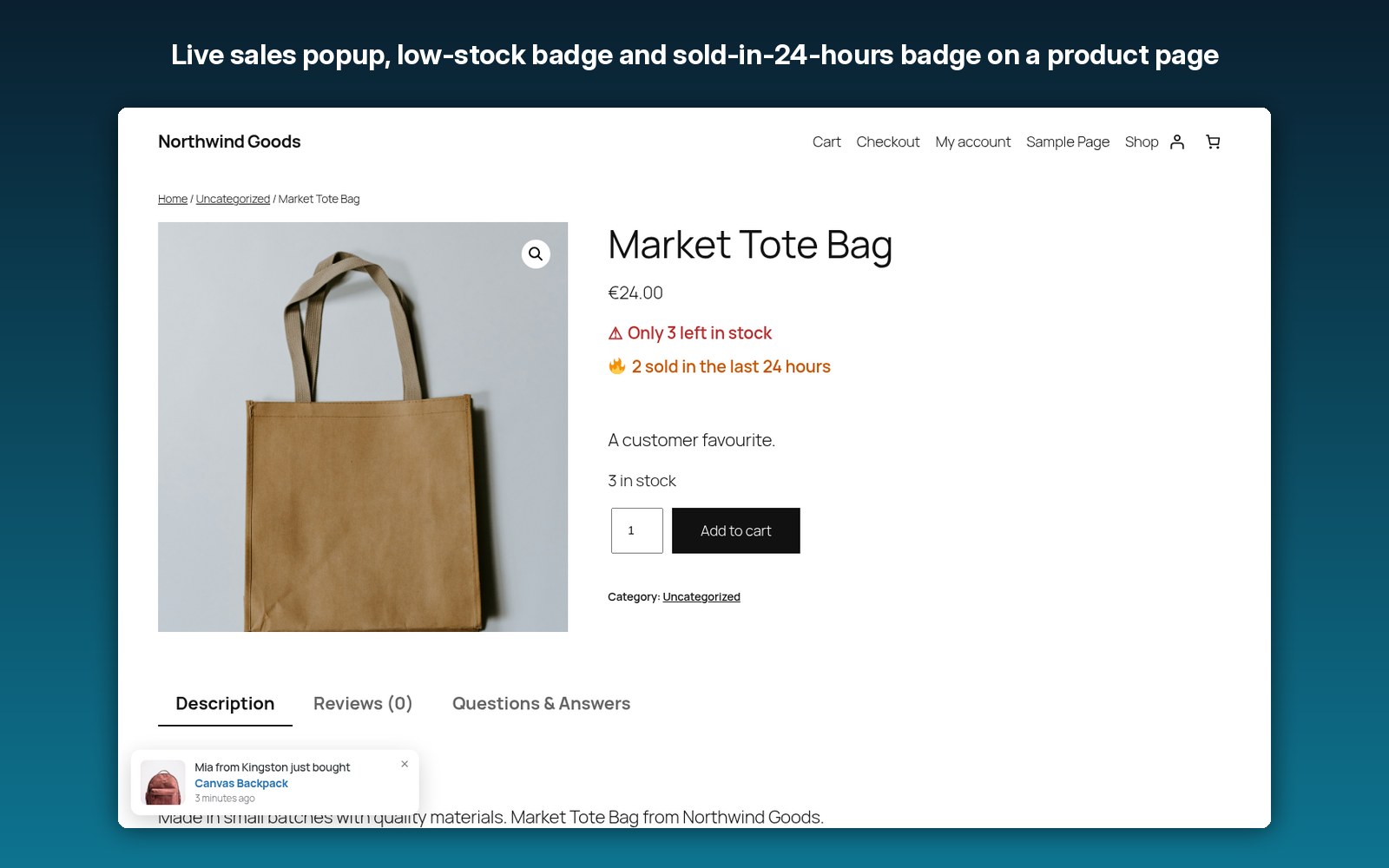Open the shopping cart icon
Viewport: 1389px width, 868px height.
pos(1213,141)
